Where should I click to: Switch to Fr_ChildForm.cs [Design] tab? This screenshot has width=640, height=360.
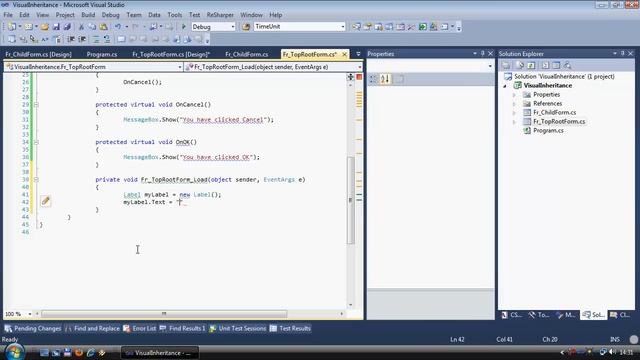point(38,54)
